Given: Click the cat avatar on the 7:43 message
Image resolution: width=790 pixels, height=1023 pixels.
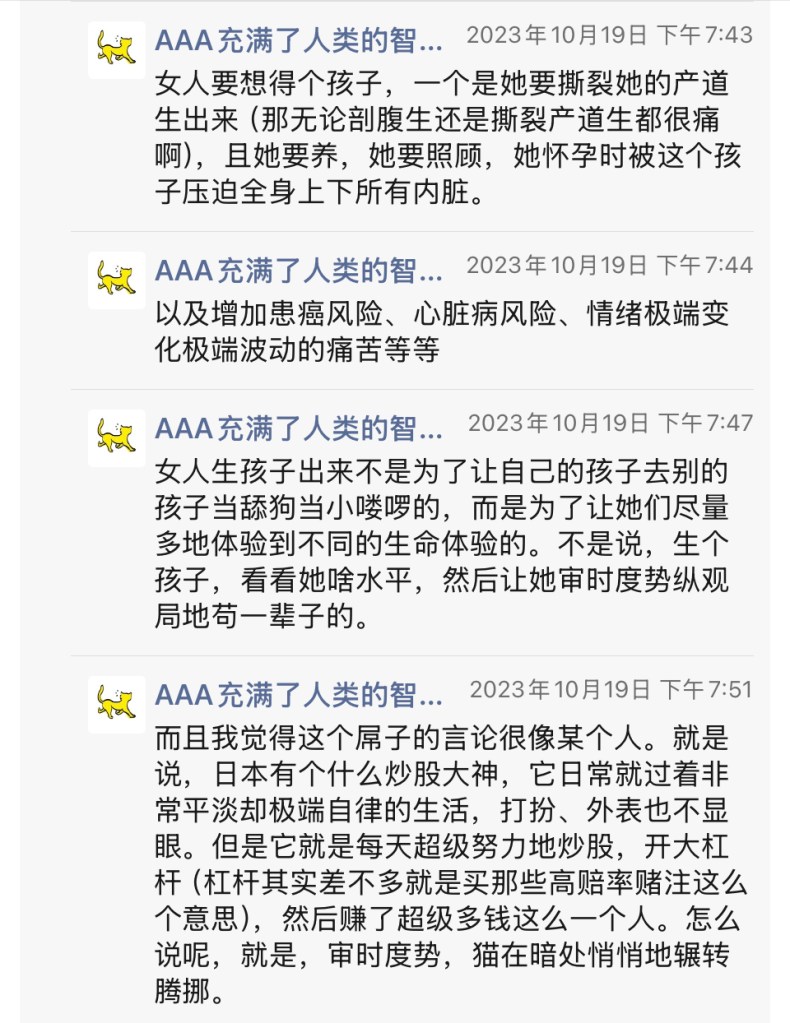Looking at the screenshot, I should pos(116,50).
